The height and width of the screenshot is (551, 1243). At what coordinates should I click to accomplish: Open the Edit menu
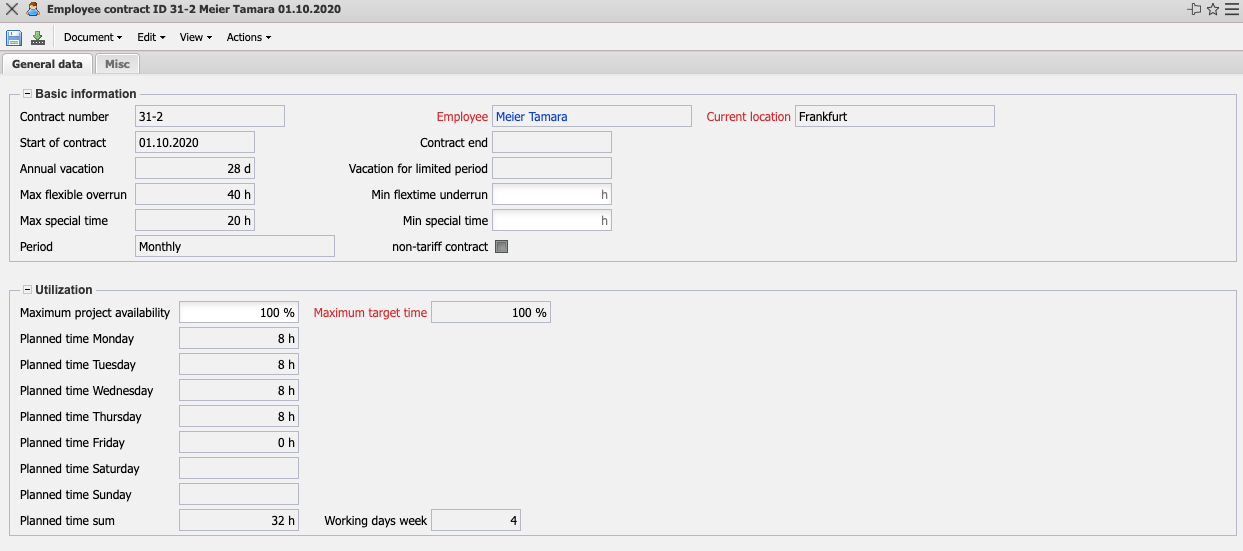pyautogui.click(x=151, y=38)
